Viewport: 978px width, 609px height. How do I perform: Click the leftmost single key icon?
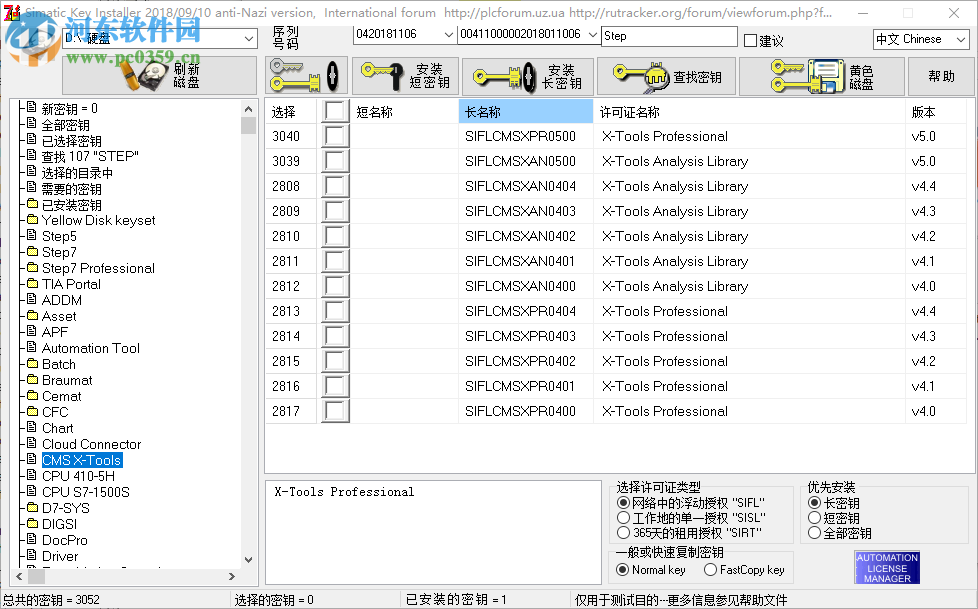tap(305, 75)
